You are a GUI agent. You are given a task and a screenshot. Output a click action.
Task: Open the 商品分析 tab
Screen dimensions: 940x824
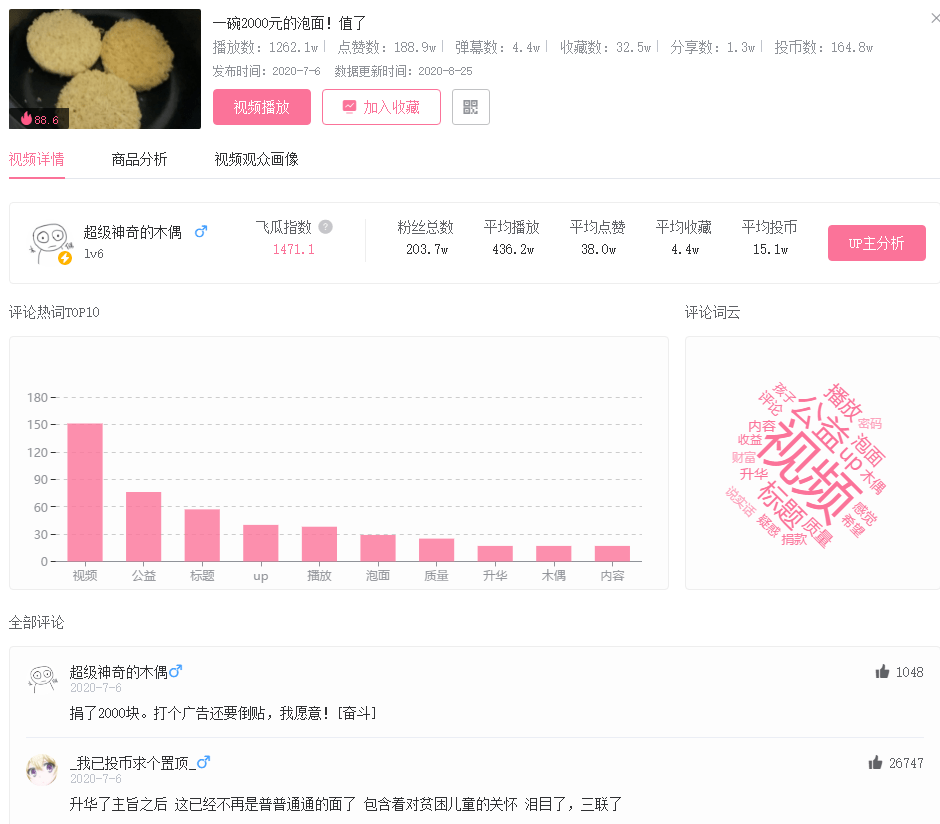click(139, 159)
